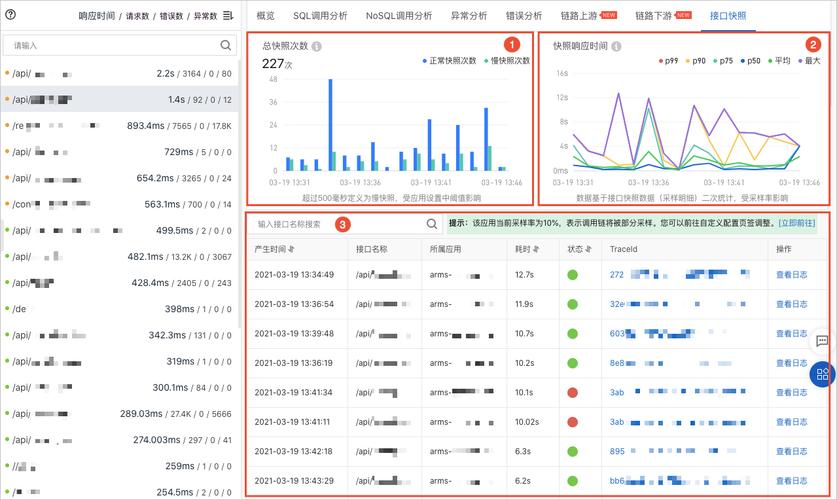Click the green status dot in the 13:42:18 row
Viewport: 837px width, 500px height.
573,451
